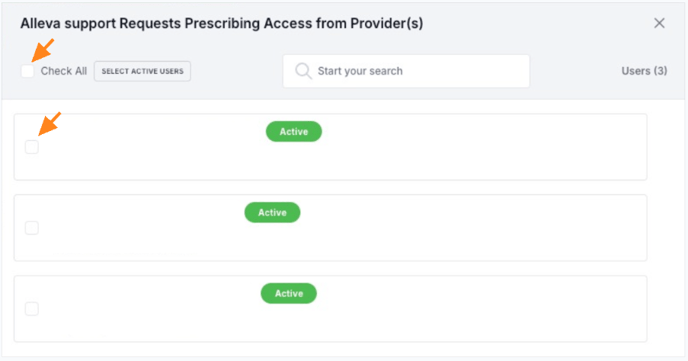This screenshot has height=361, width=688.
Task: Click the Users (3) count label
Action: pos(644,71)
